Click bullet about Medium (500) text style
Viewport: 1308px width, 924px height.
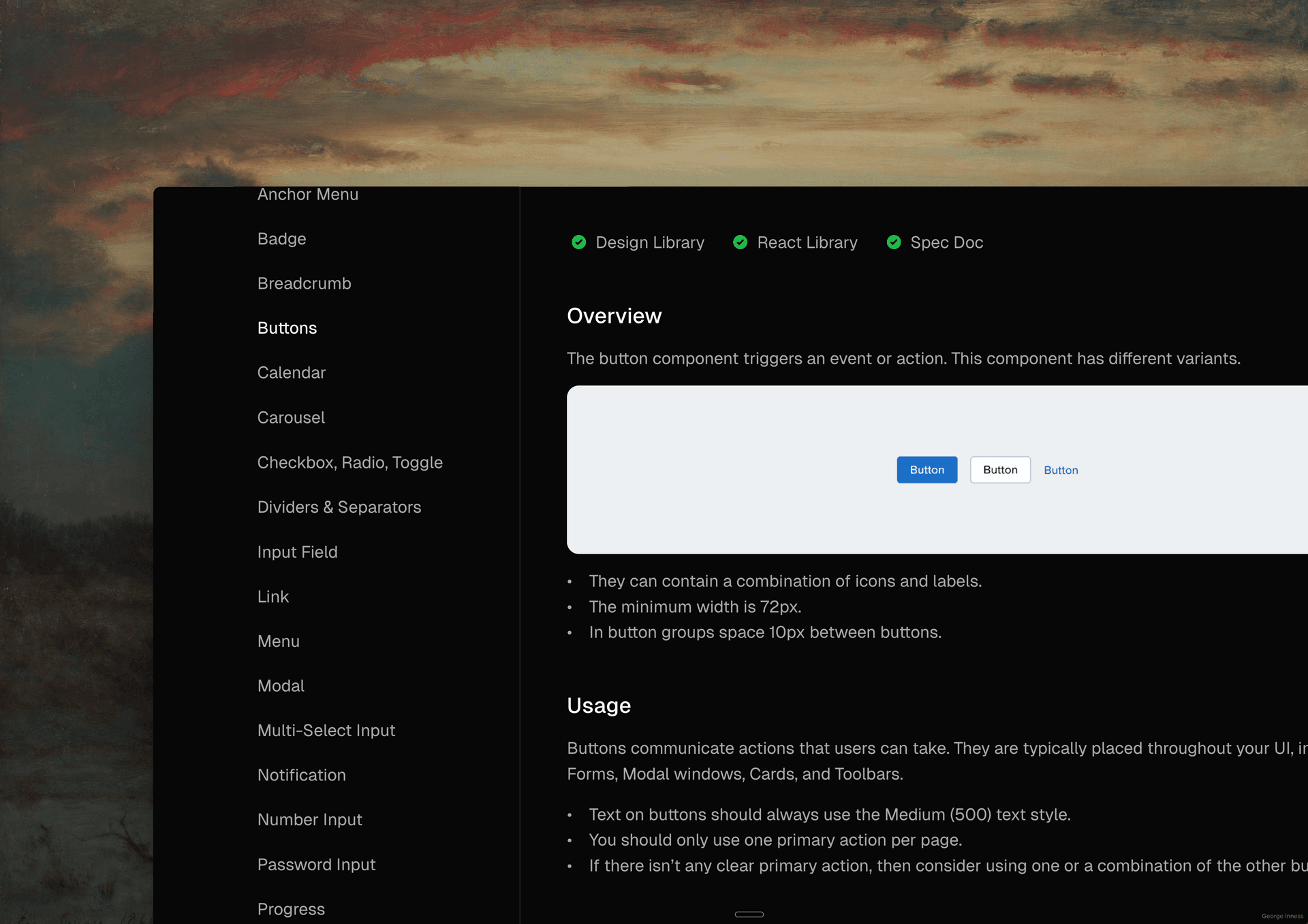pyautogui.click(x=830, y=814)
